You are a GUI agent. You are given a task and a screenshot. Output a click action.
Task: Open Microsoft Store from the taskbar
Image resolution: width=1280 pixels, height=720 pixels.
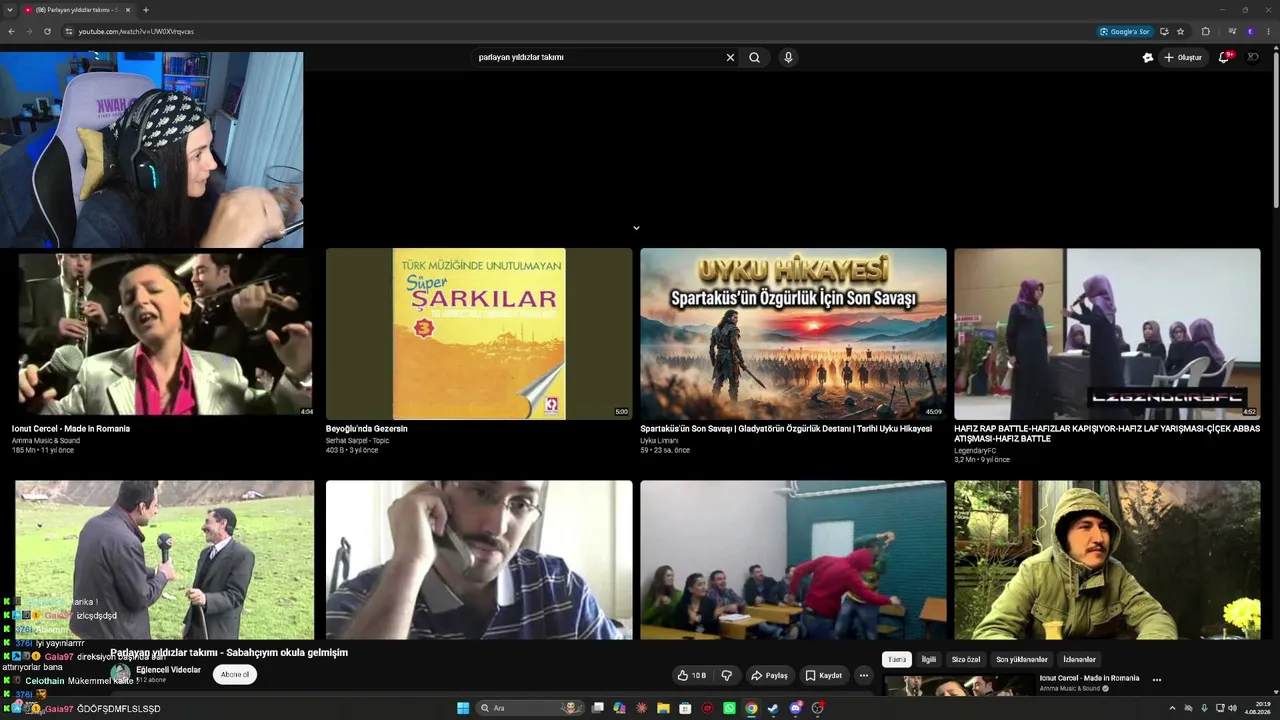click(685, 708)
